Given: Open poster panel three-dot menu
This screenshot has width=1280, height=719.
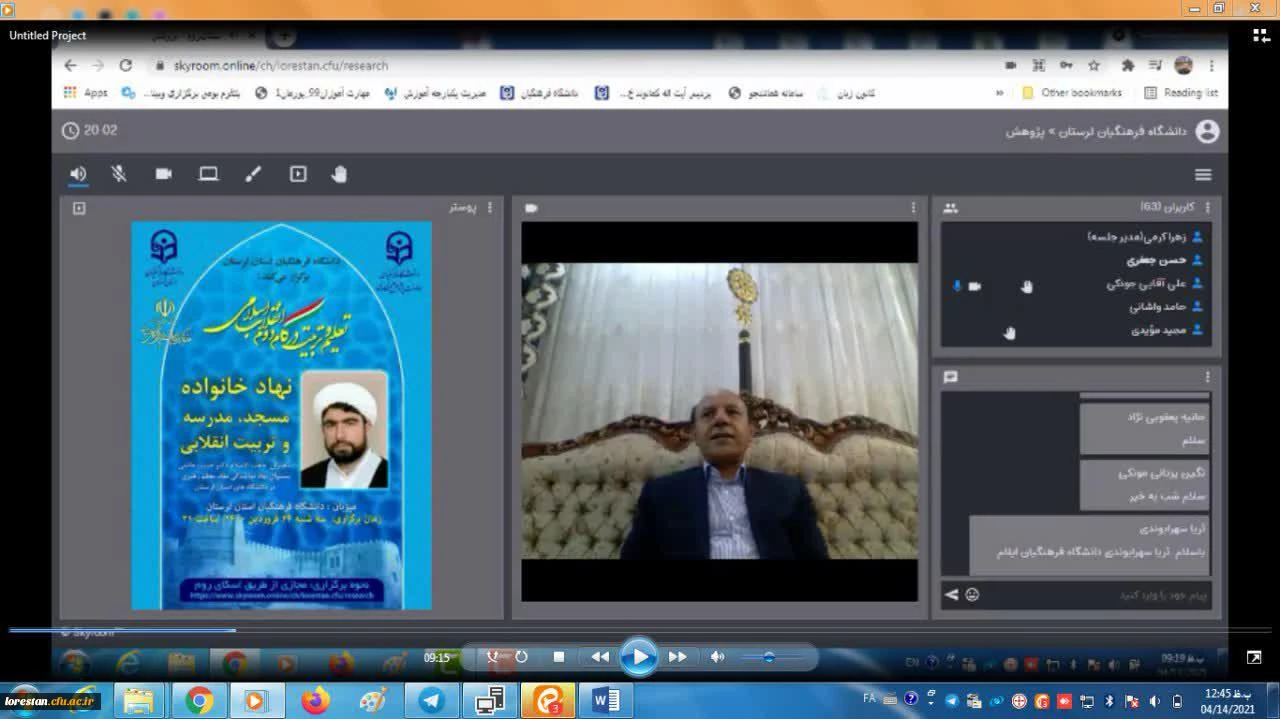Looking at the screenshot, I should click(x=489, y=208).
